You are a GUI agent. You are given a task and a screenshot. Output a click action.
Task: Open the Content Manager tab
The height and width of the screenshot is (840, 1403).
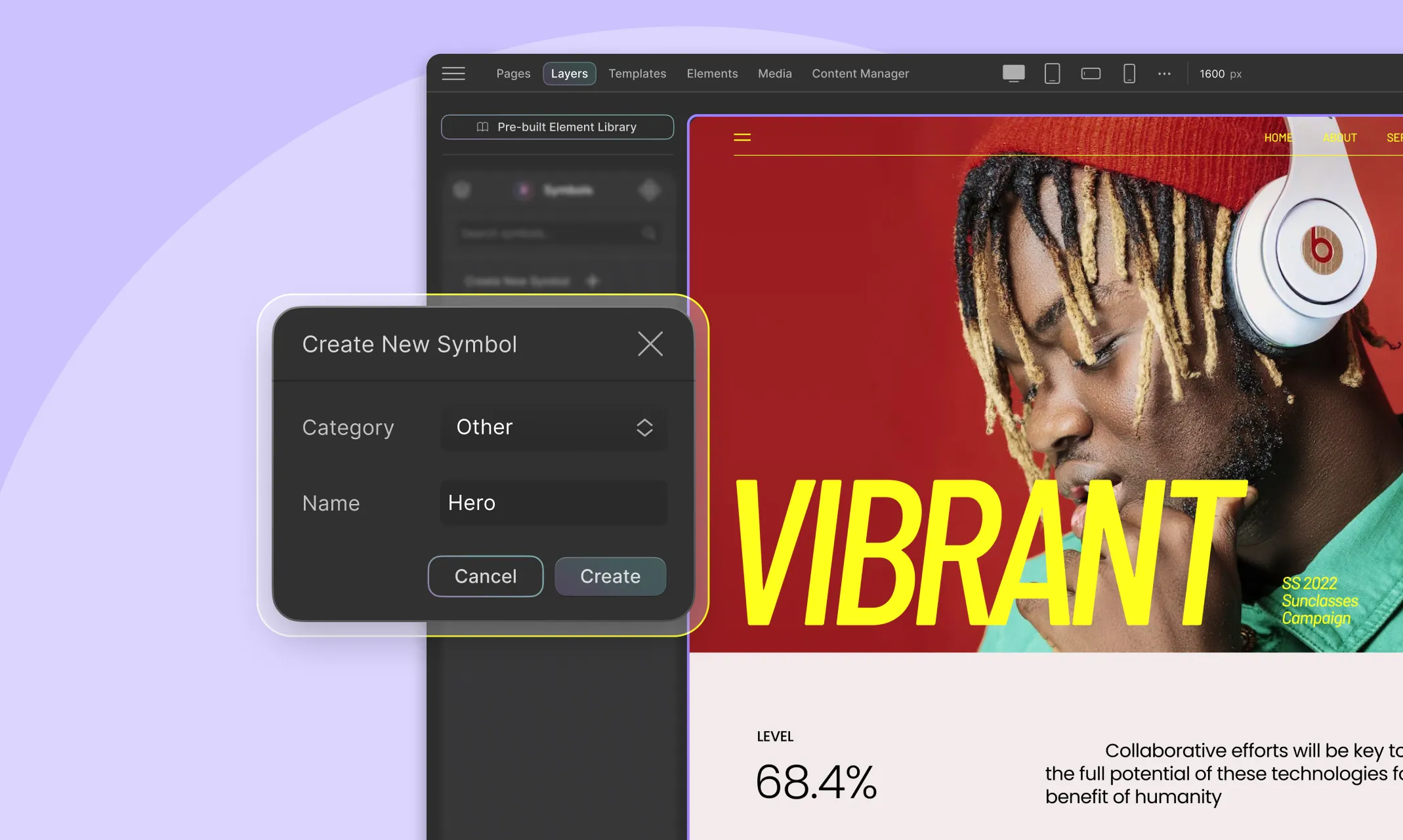pyautogui.click(x=860, y=73)
